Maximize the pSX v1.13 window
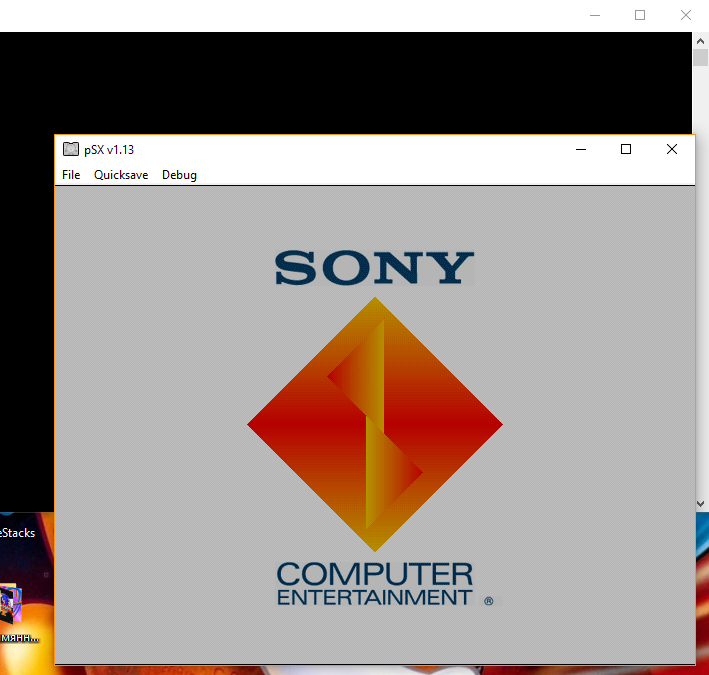The width and height of the screenshot is (709, 675). pos(626,149)
